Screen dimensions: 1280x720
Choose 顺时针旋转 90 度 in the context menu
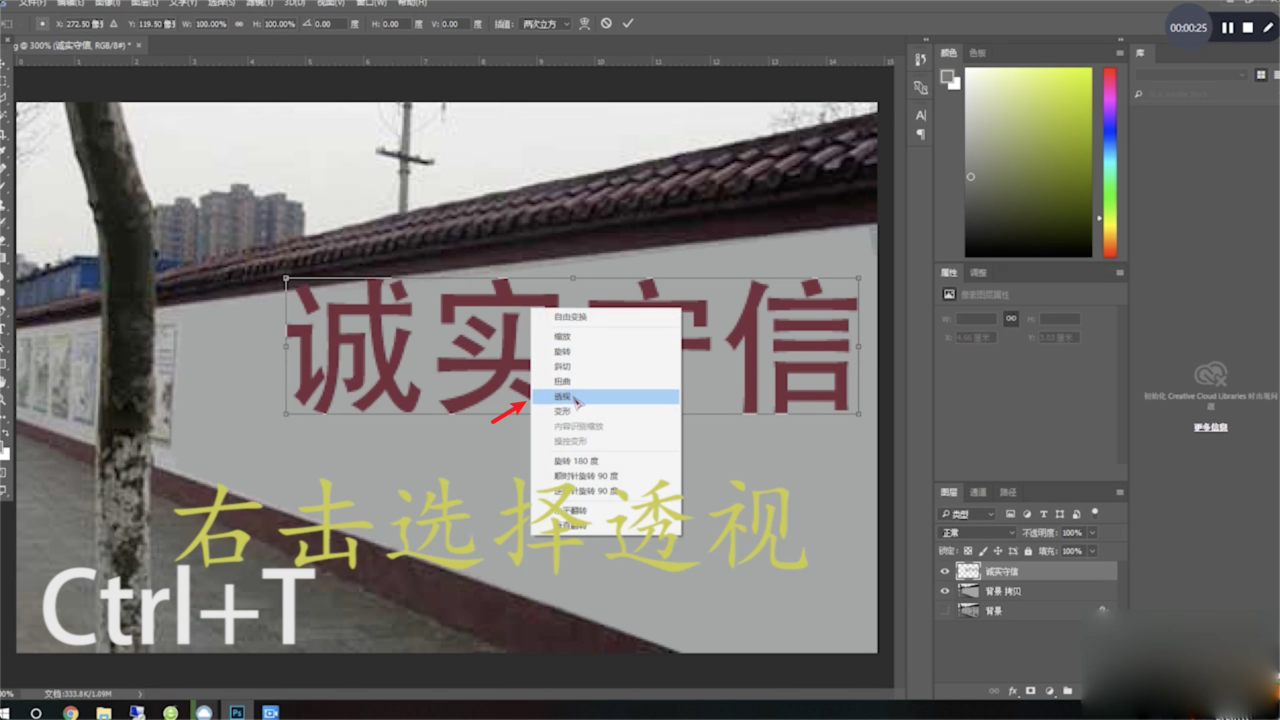pyautogui.click(x=605, y=476)
